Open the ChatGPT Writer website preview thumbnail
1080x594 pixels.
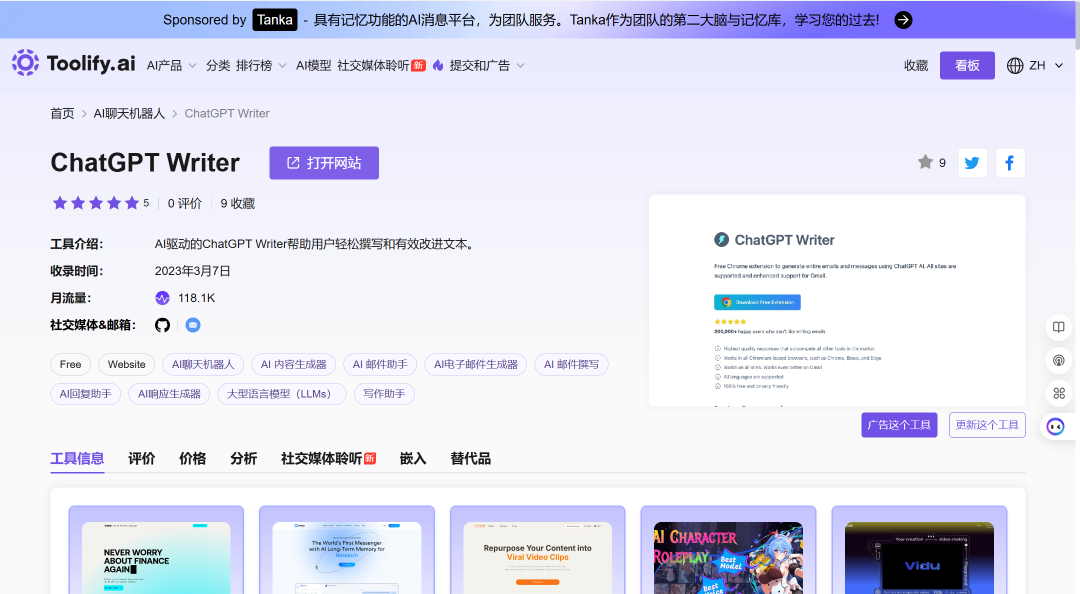[x=837, y=300]
